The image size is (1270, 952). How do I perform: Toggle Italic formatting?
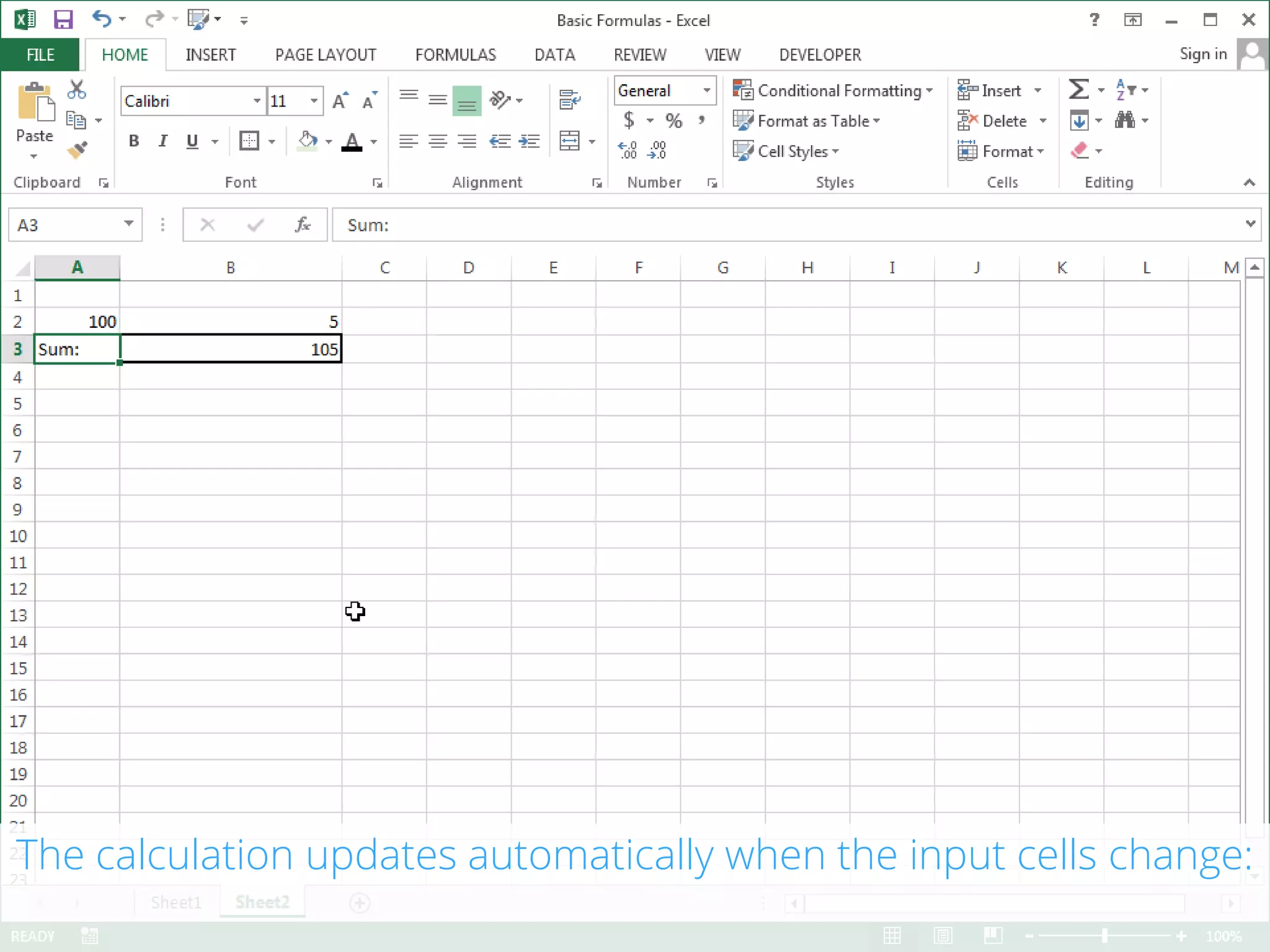click(163, 141)
